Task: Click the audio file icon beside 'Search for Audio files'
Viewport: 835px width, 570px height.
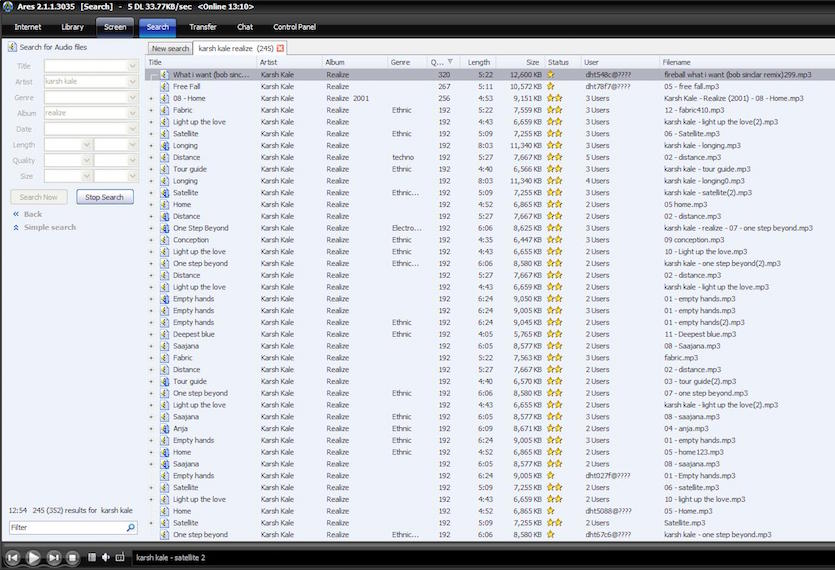Action: pos(12,47)
